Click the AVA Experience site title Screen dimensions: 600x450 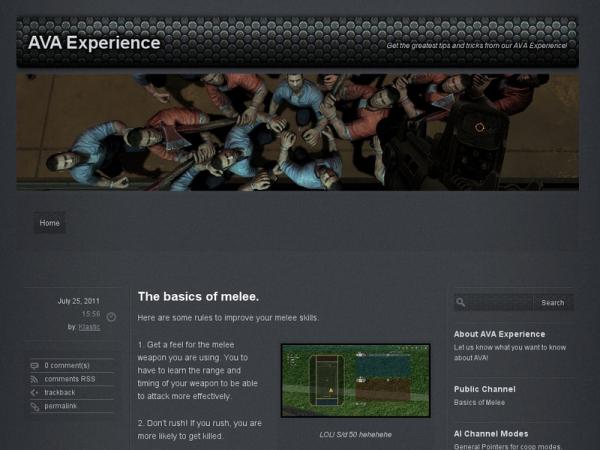(94, 42)
